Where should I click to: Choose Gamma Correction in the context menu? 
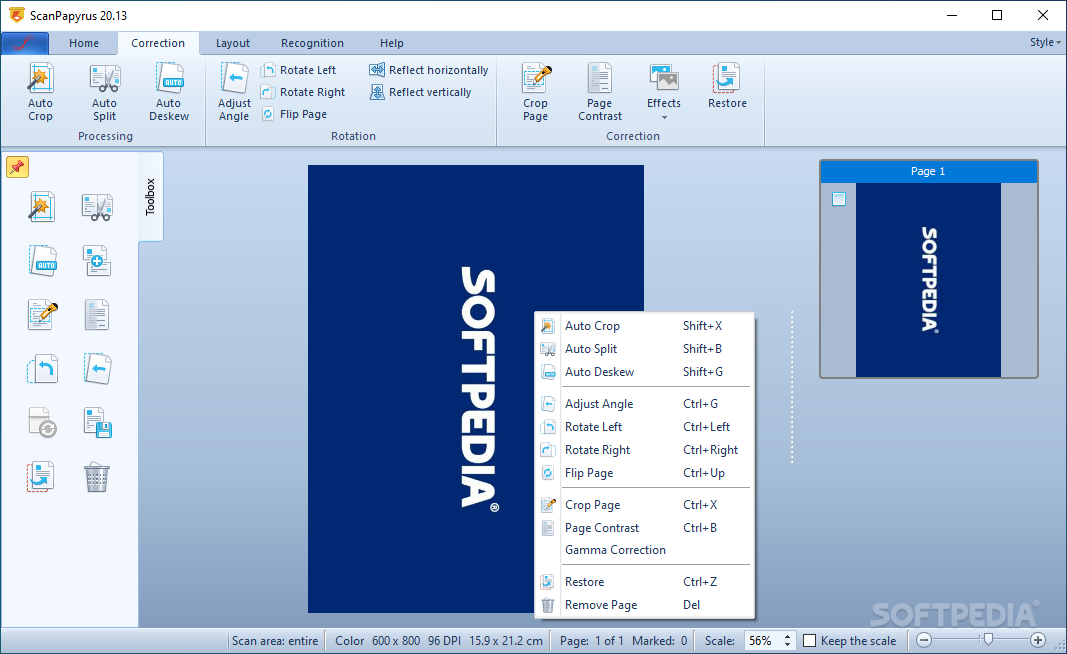pyautogui.click(x=644, y=550)
